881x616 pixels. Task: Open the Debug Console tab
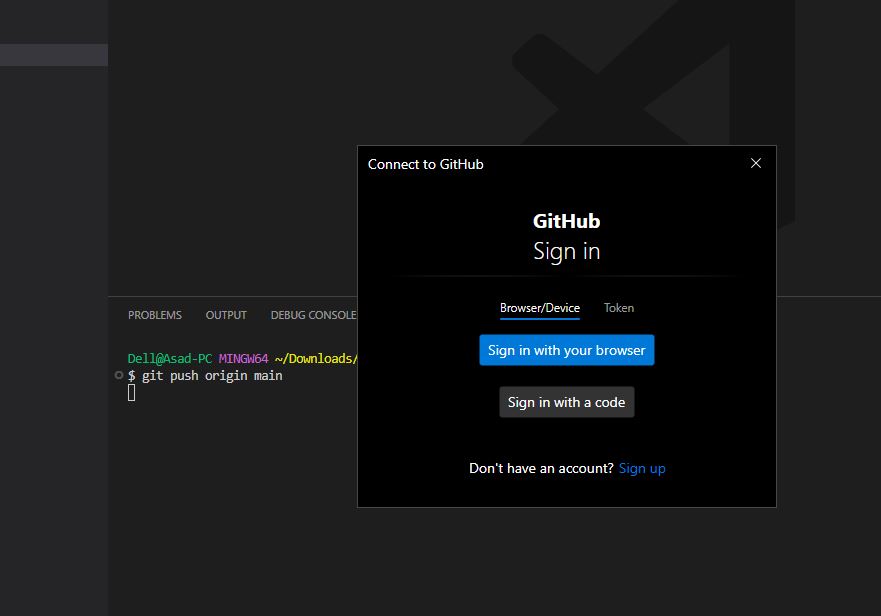[314, 315]
